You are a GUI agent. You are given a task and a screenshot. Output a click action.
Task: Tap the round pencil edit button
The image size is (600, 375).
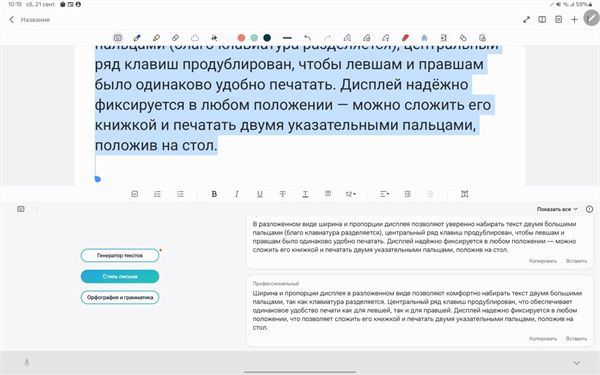pos(591,18)
